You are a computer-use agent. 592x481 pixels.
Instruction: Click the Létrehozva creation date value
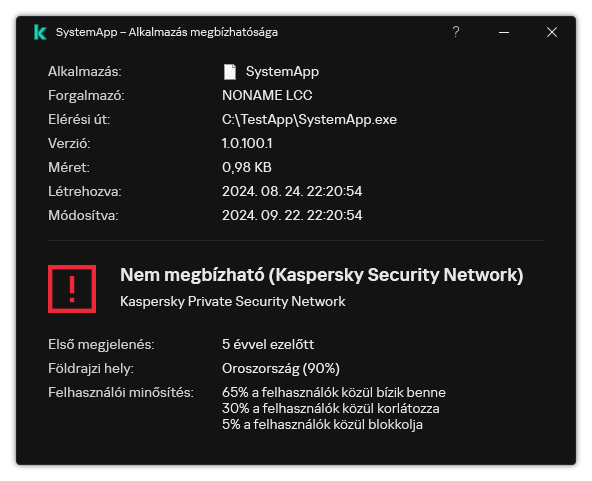coord(292,191)
